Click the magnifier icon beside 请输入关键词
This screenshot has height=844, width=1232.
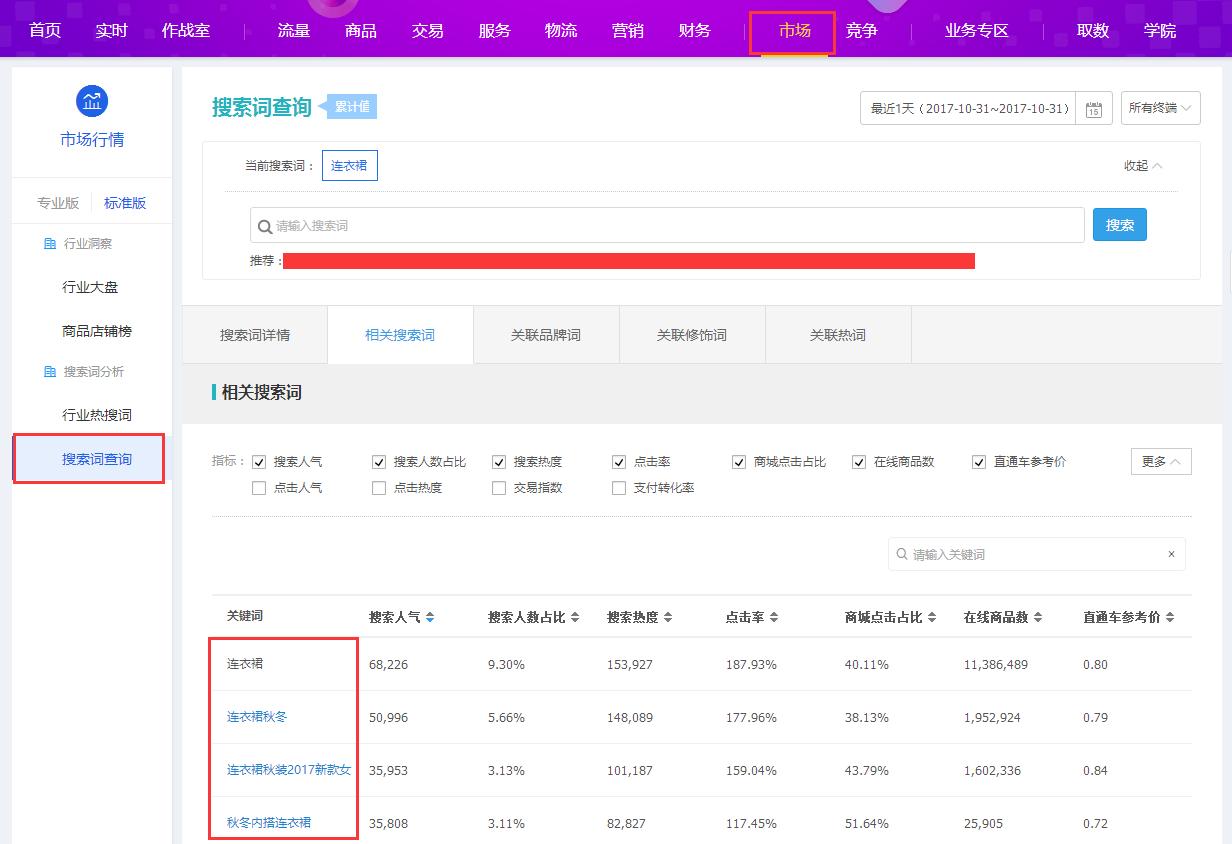pyautogui.click(x=903, y=554)
